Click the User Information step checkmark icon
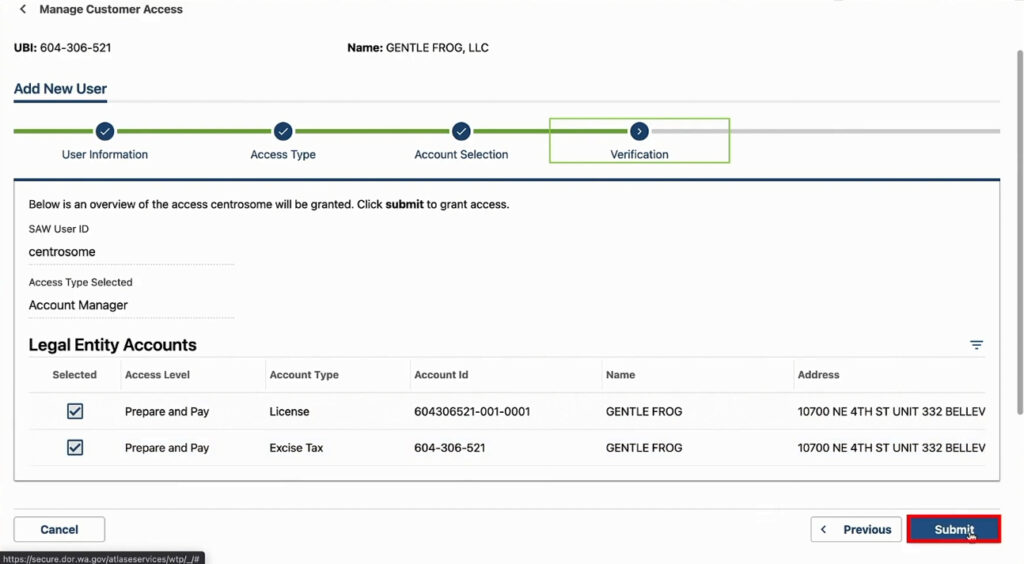 pos(105,131)
